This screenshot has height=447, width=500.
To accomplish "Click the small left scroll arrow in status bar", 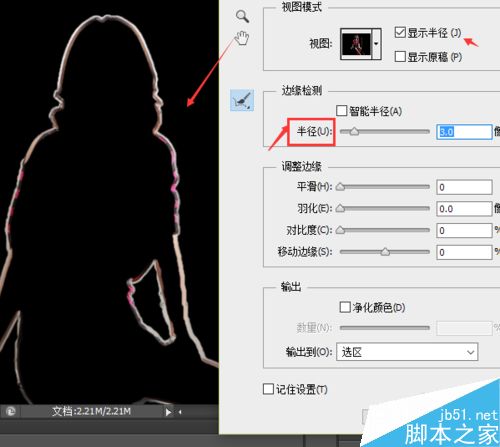I will (x=180, y=412).
